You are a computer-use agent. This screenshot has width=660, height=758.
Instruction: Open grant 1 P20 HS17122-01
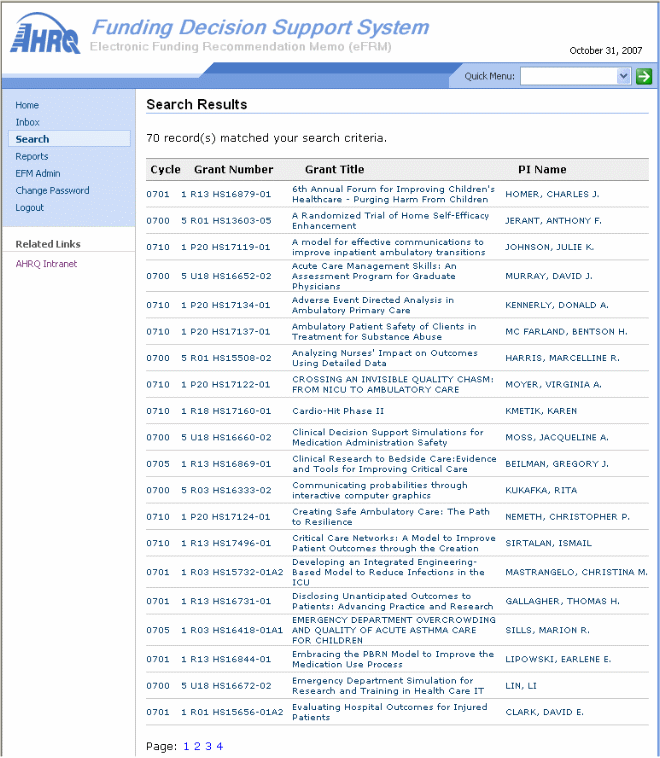pyautogui.click(x=226, y=385)
